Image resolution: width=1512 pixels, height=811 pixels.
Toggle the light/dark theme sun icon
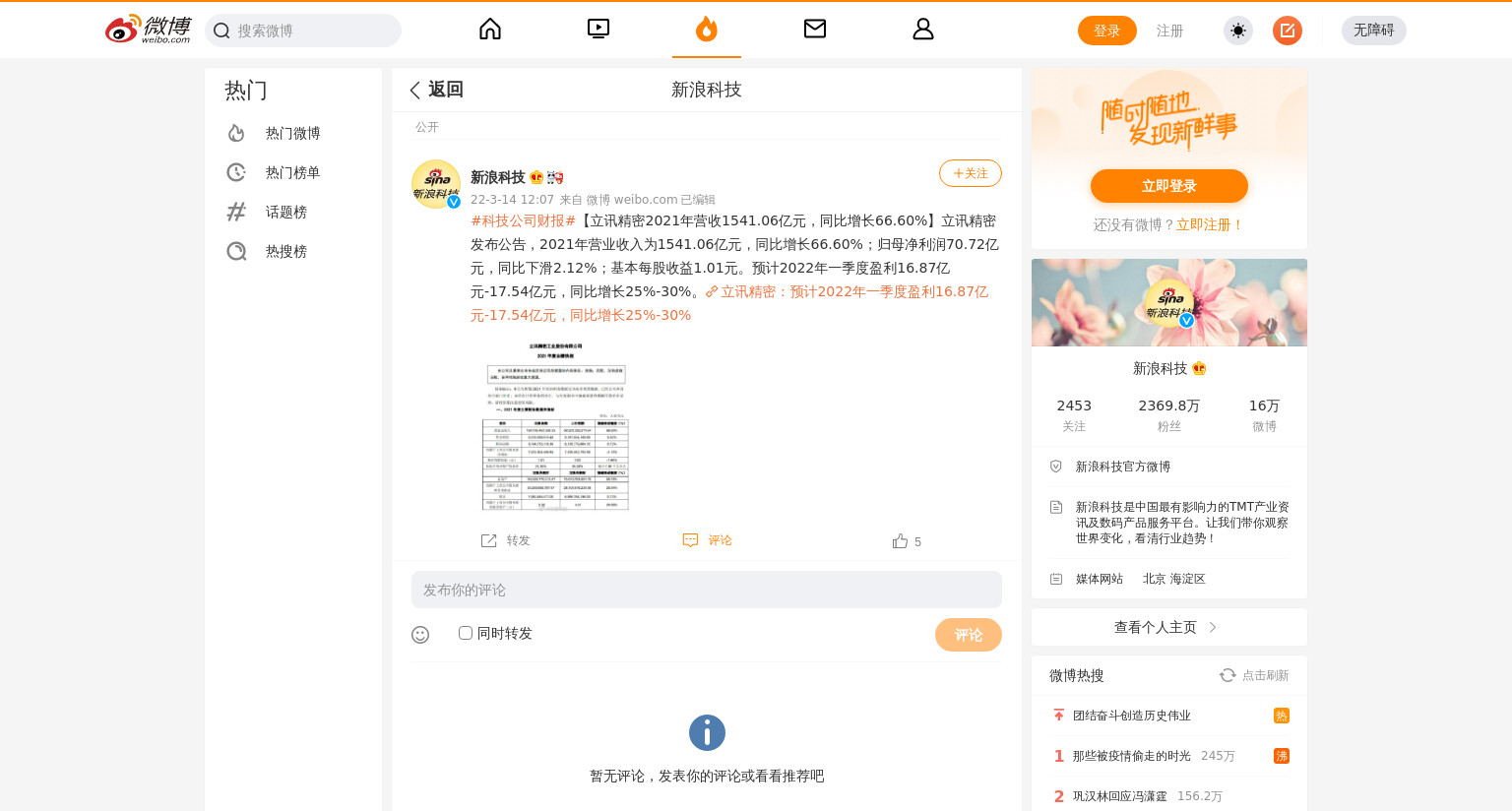tap(1238, 31)
